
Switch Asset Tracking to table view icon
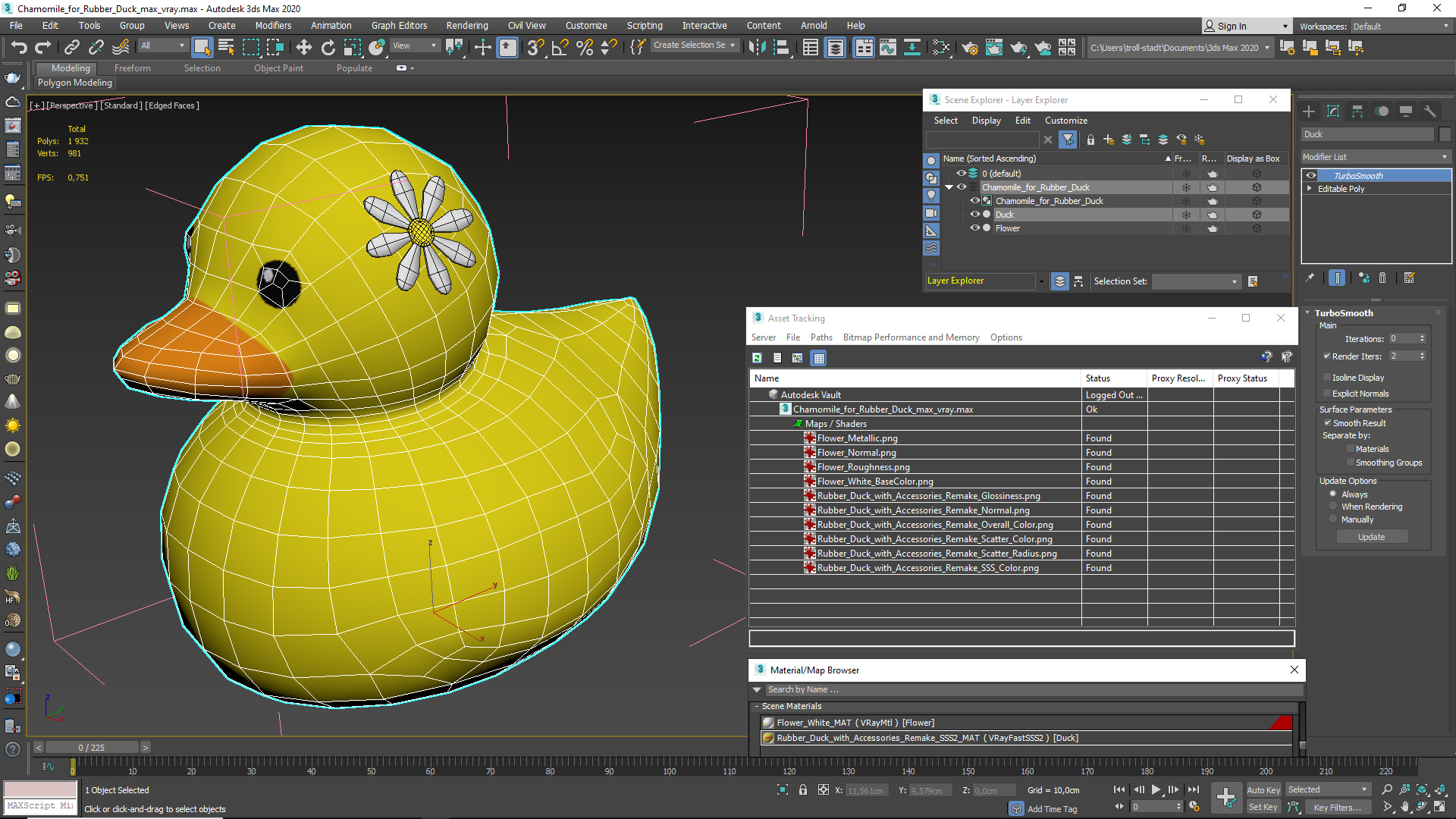[x=819, y=358]
